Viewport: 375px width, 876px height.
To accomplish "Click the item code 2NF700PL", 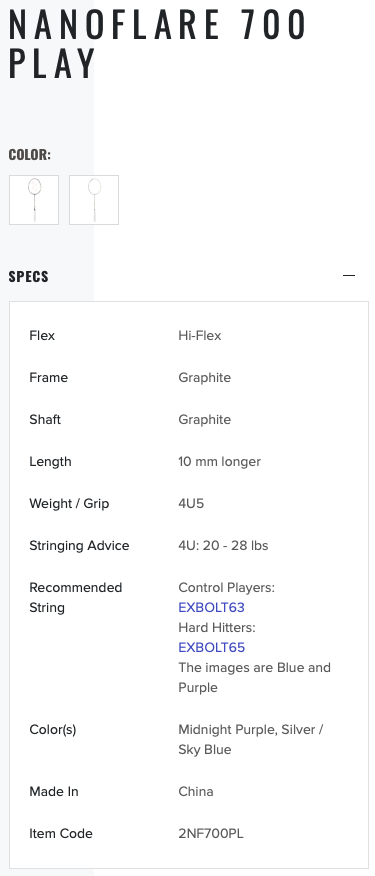I will 211,834.
